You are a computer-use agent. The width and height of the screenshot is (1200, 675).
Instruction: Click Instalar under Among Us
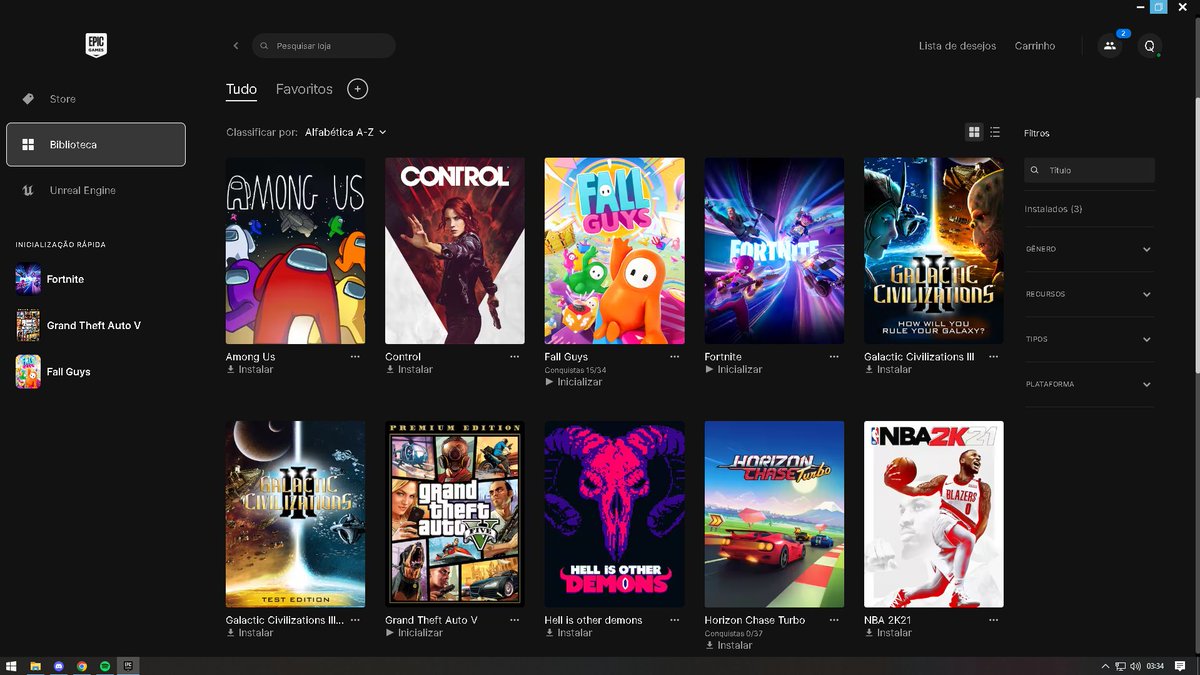pyautogui.click(x=250, y=370)
